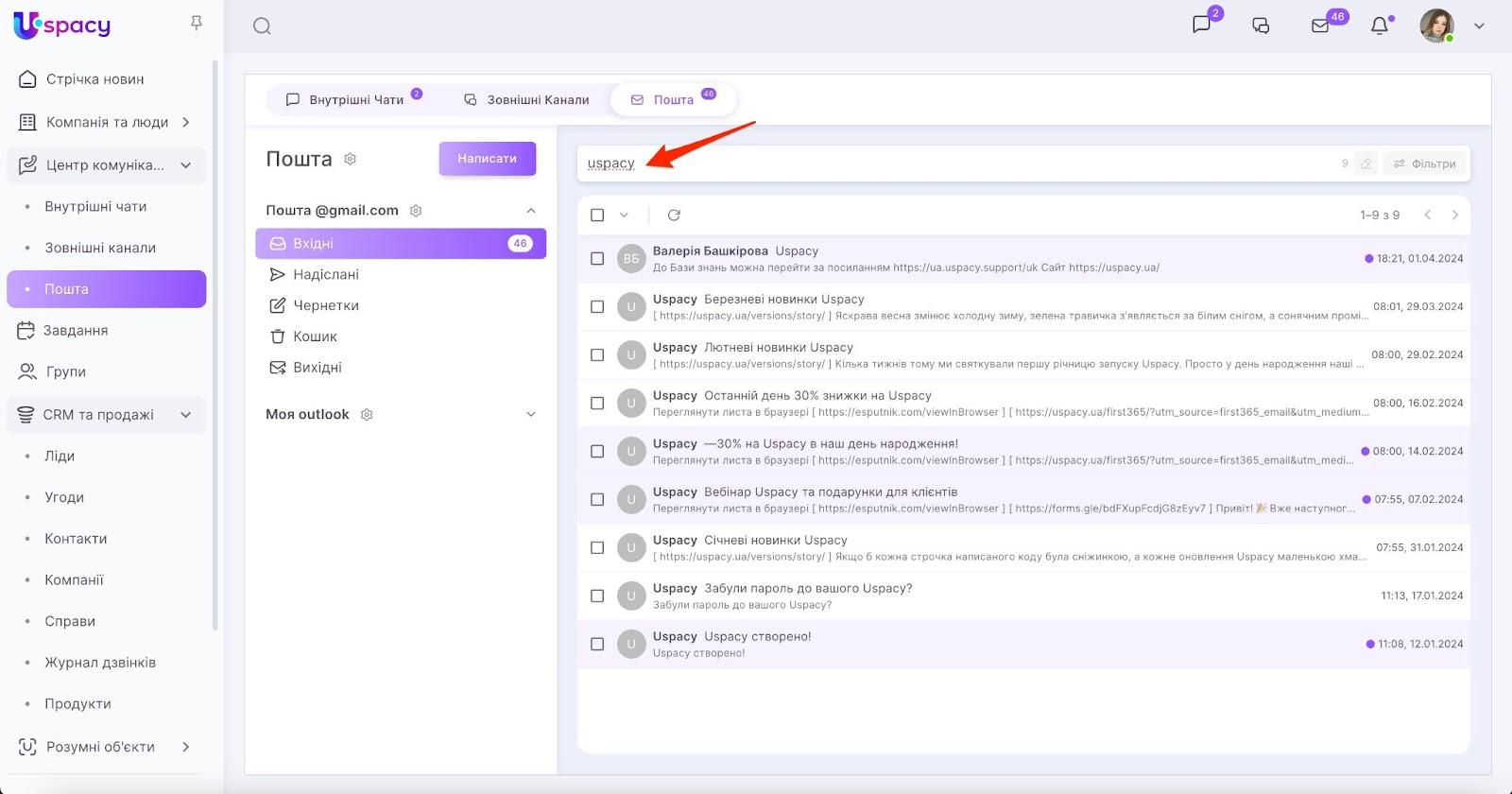Open the notifications bell icon
The width and height of the screenshot is (1512, 794).
tap(1380, 26)
